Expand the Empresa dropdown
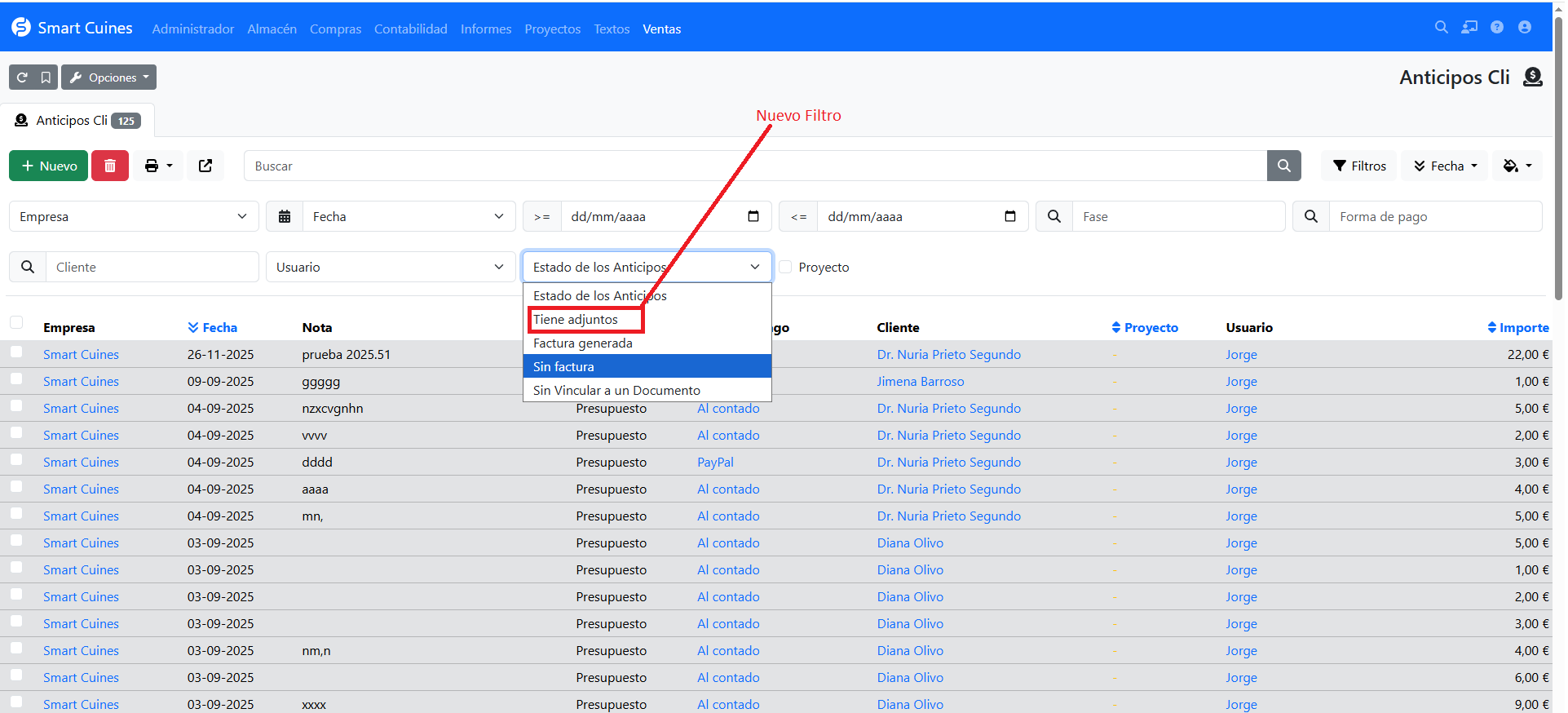Screen dimensions: 1568x713 [x=134, y=216]
